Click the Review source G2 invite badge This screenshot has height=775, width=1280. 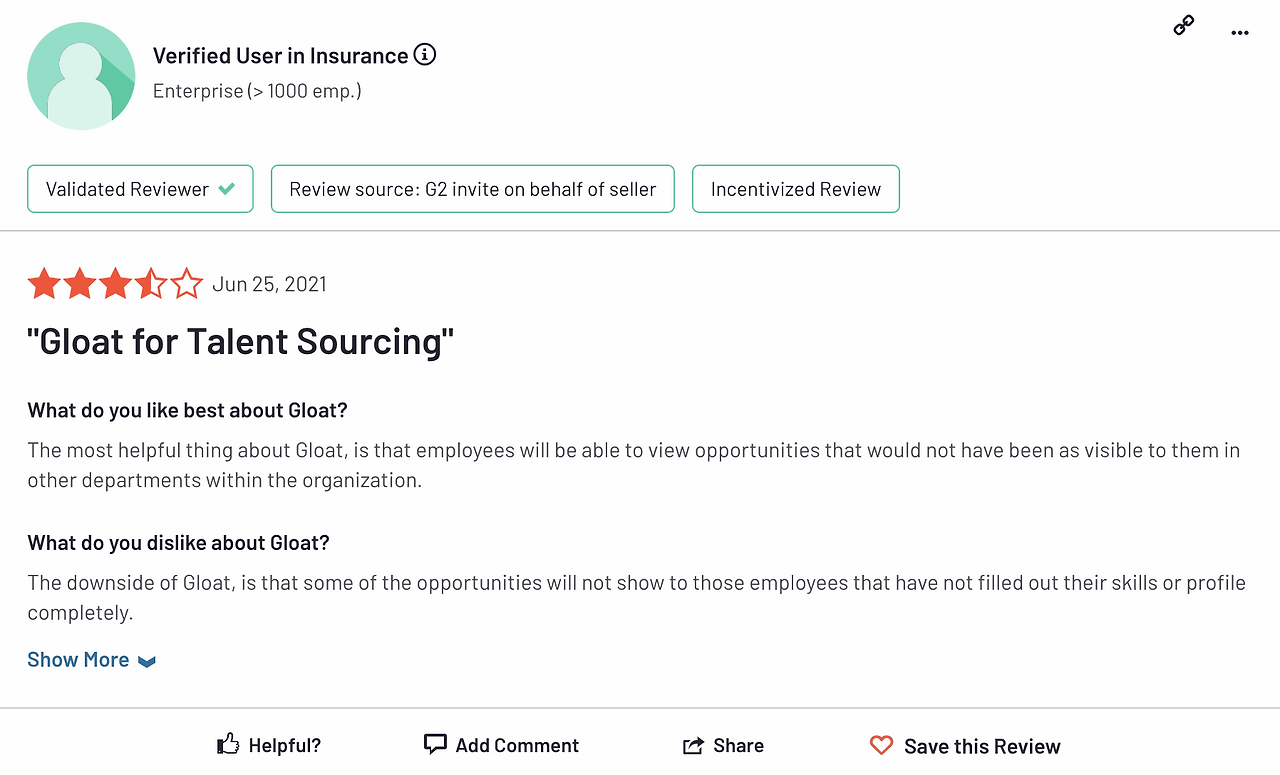click(x=472, y=189)
